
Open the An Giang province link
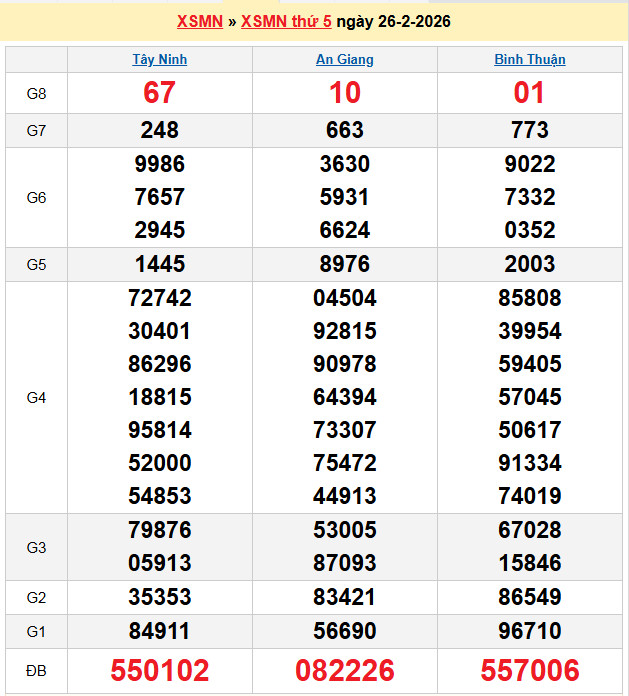(345, 59)
